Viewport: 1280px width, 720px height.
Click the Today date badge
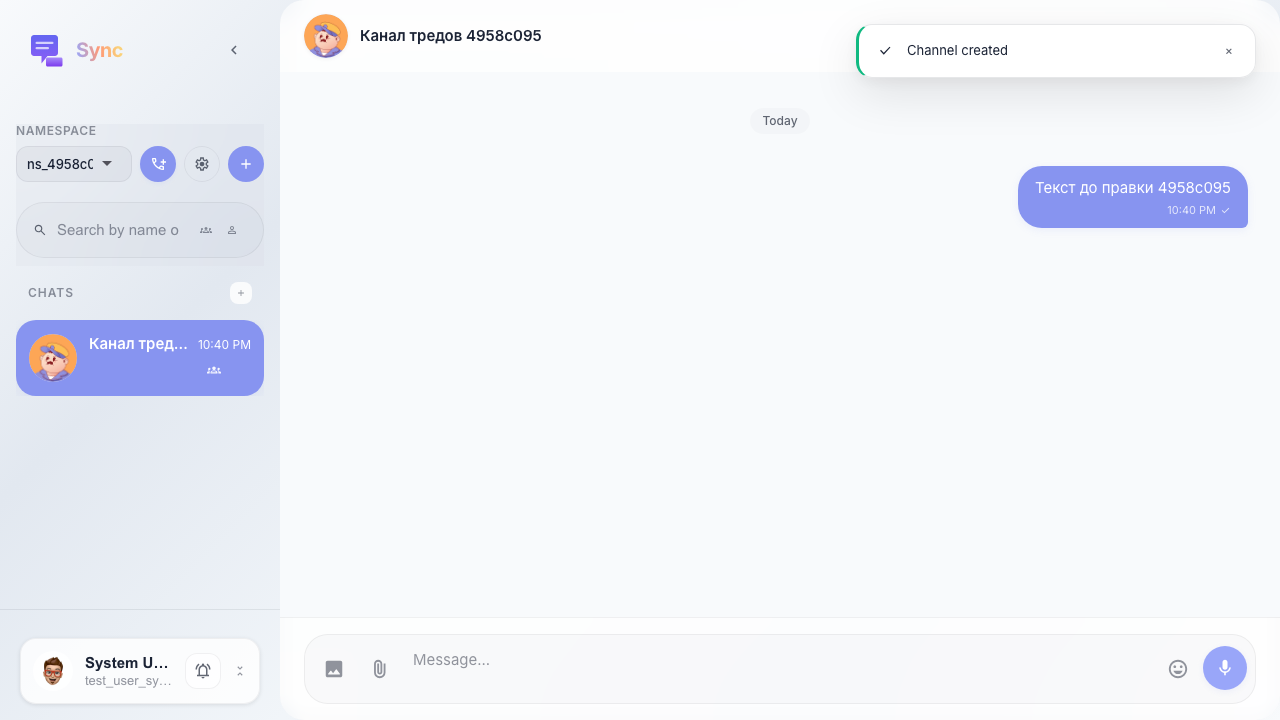click(x=780, y=121)
